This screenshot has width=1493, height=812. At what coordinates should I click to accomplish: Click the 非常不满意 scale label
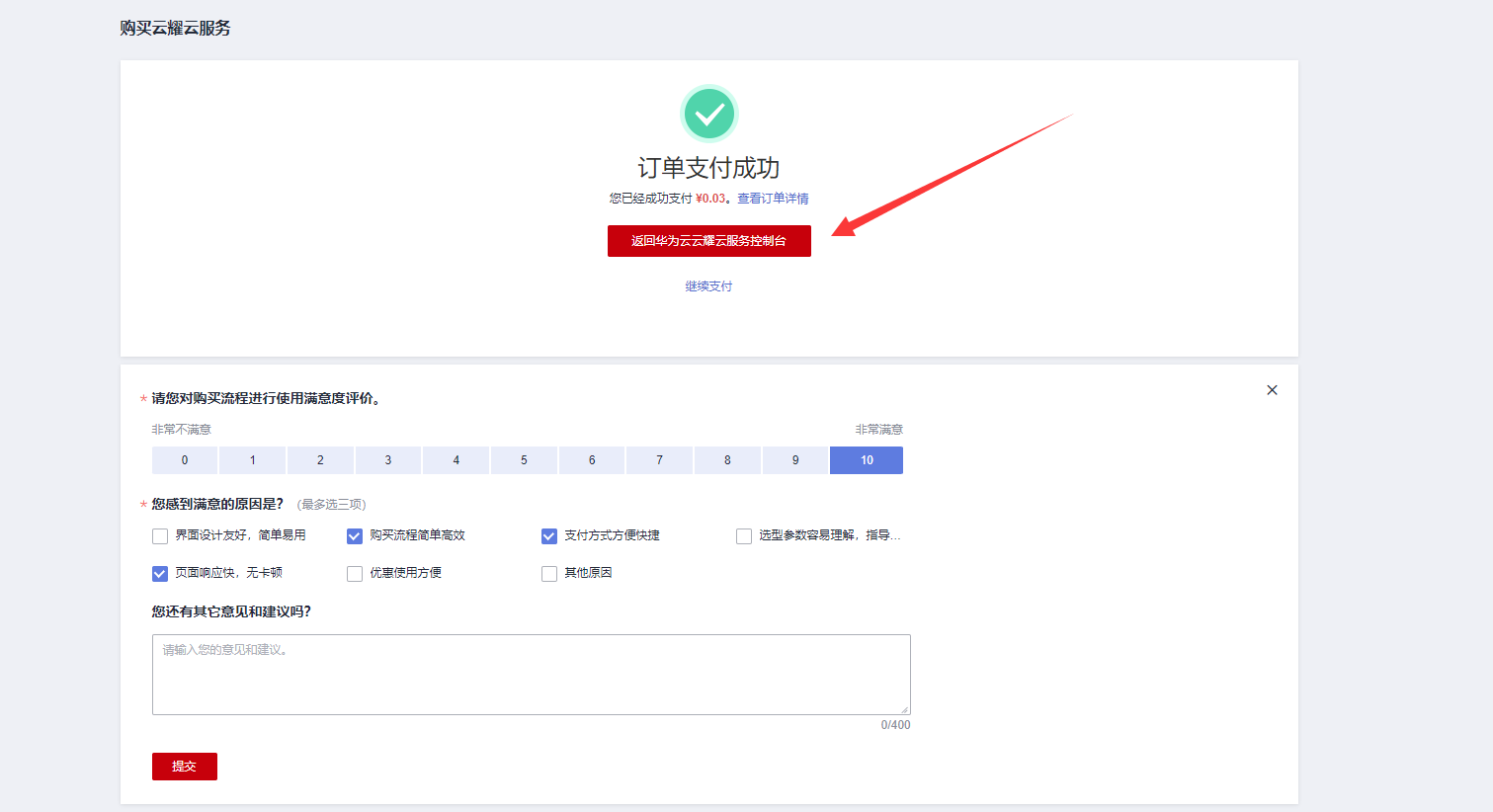click(x=181, y=430)
